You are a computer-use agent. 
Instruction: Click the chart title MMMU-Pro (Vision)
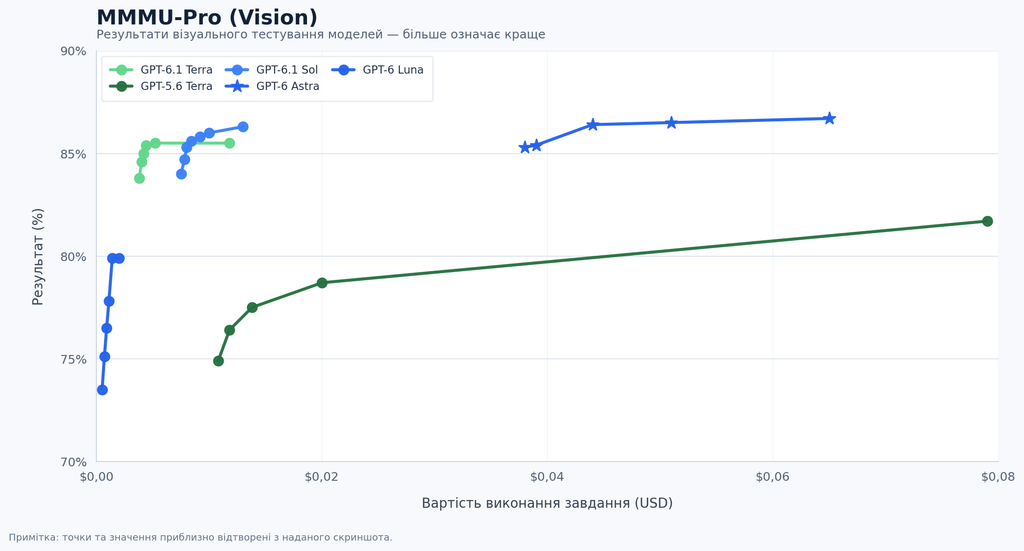click(x=207, y=17)
